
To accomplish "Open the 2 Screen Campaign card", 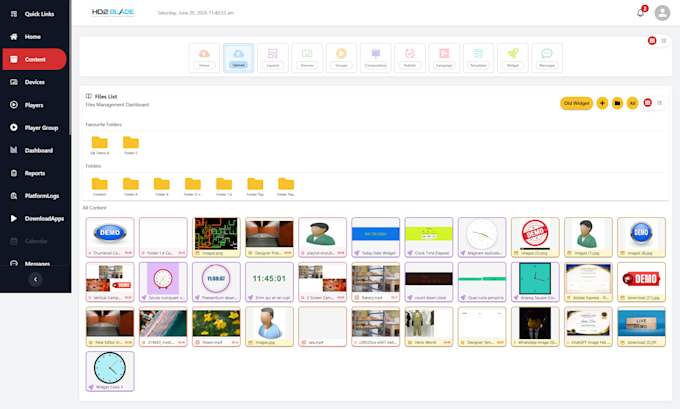I will point(322,282).
